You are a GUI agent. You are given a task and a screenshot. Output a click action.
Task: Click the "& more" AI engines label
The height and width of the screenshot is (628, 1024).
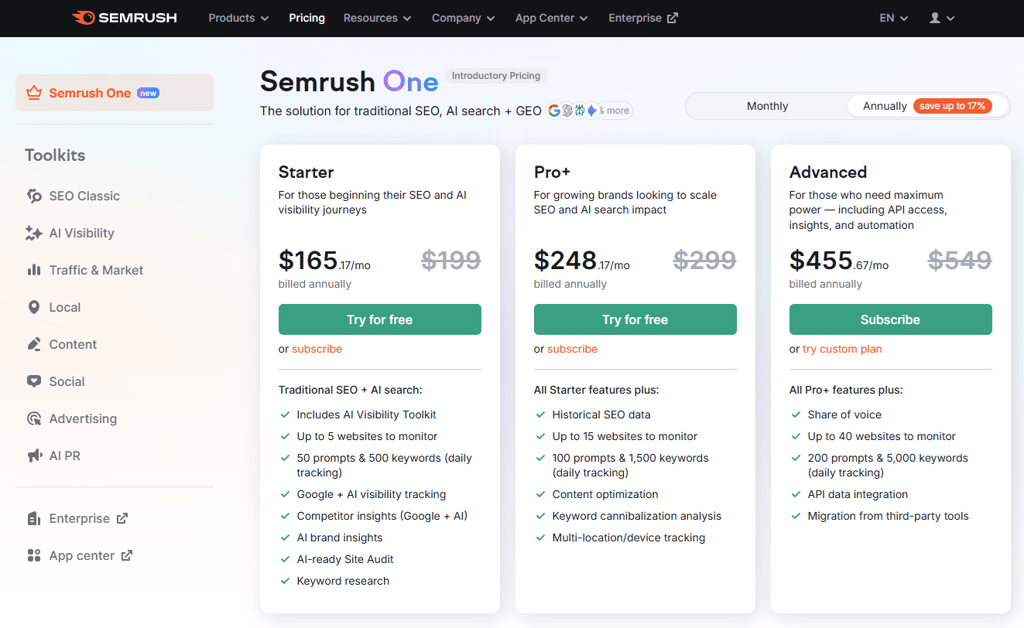[x=615, y=111]
